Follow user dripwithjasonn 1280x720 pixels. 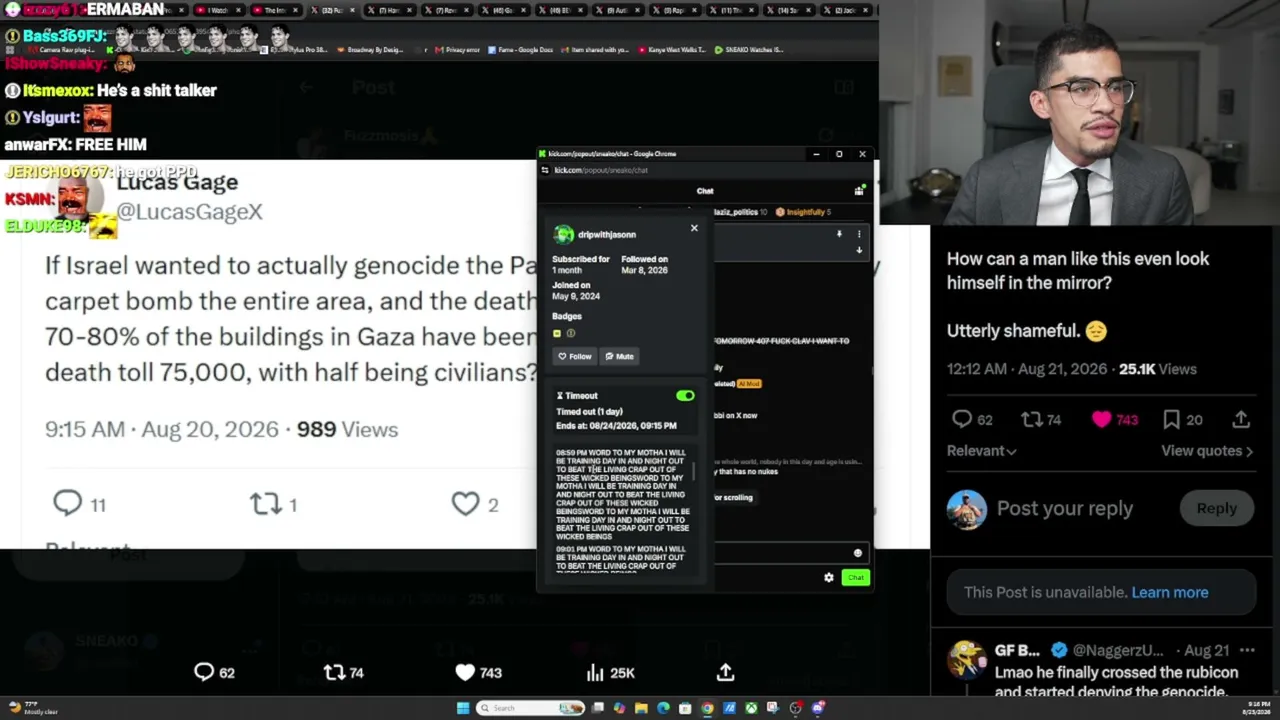click(575, 356)
